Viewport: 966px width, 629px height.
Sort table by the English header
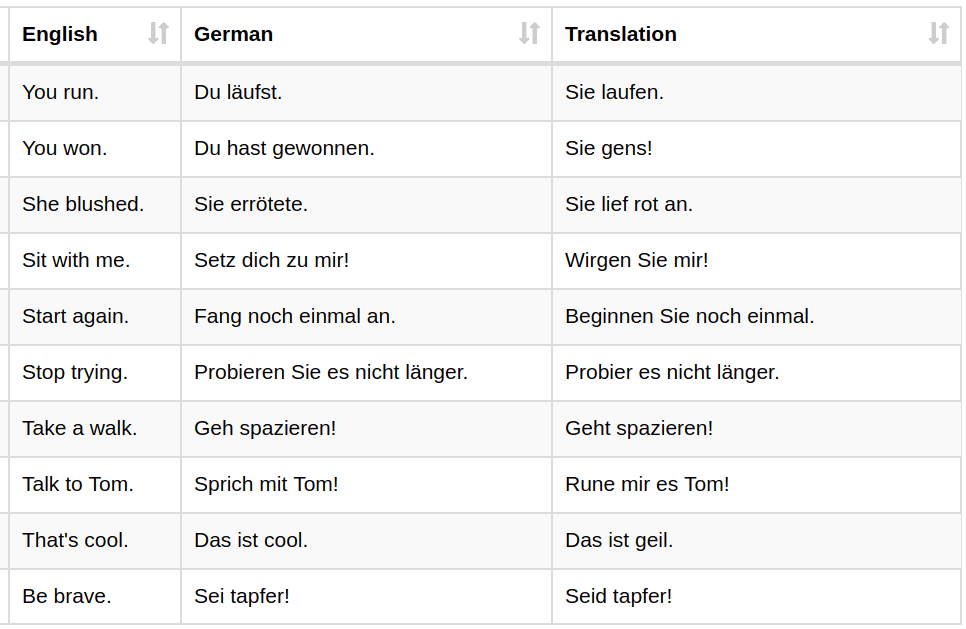60,34
